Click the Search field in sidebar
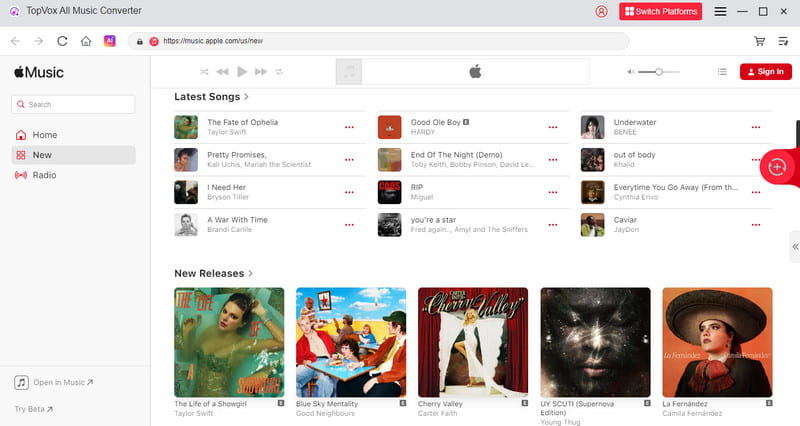The image size is (800, 426). [x=73, y=104]
